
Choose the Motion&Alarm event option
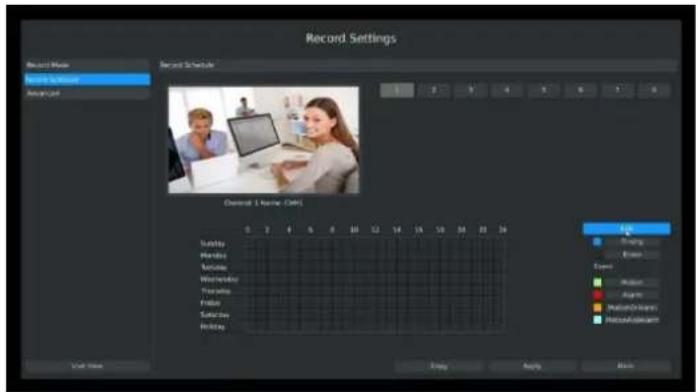(632, 320)
